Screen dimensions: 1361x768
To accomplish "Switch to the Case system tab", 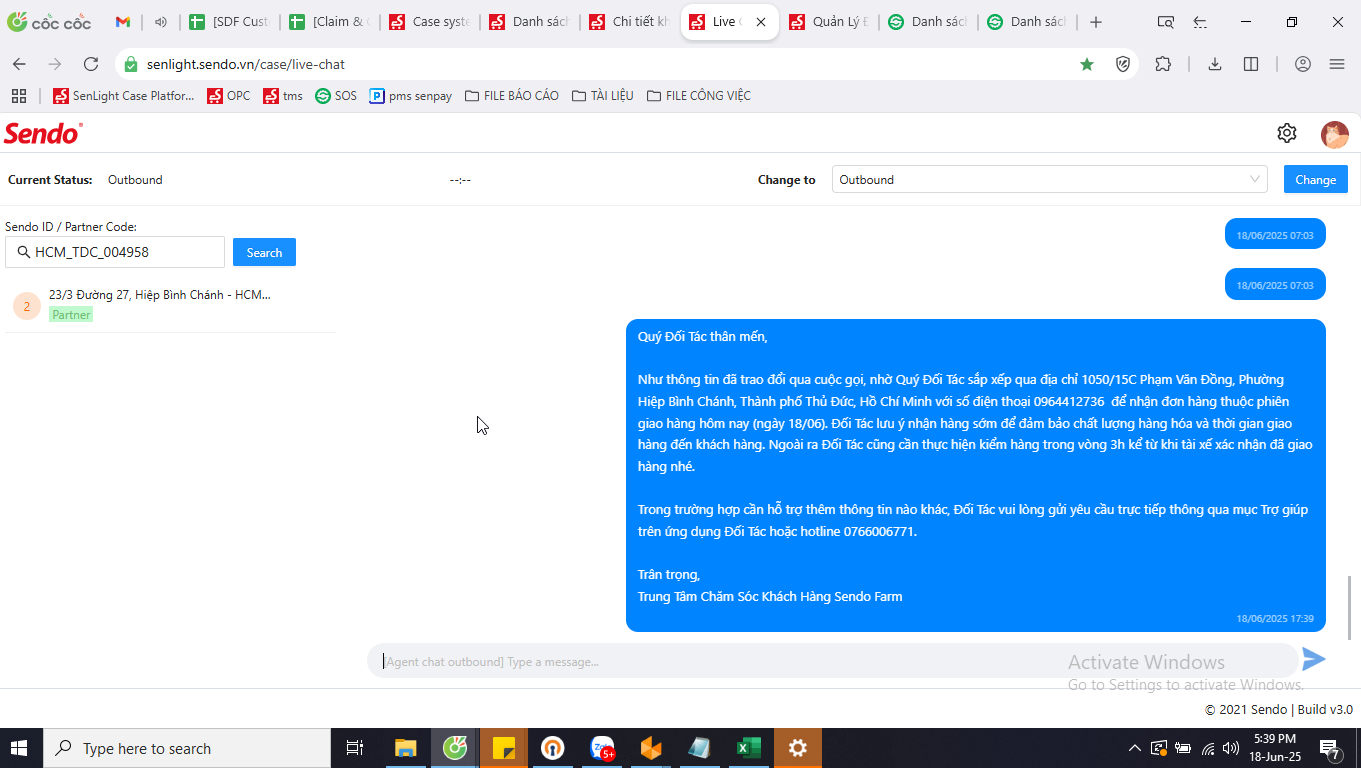I will pos(429,22).
